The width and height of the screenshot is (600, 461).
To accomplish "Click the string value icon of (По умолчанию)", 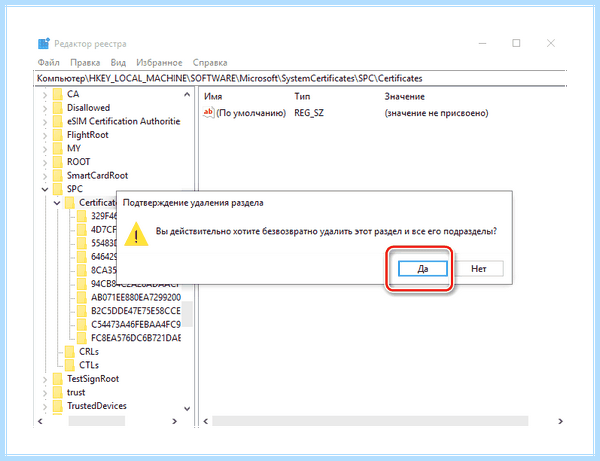I will (x=209, y=113).
